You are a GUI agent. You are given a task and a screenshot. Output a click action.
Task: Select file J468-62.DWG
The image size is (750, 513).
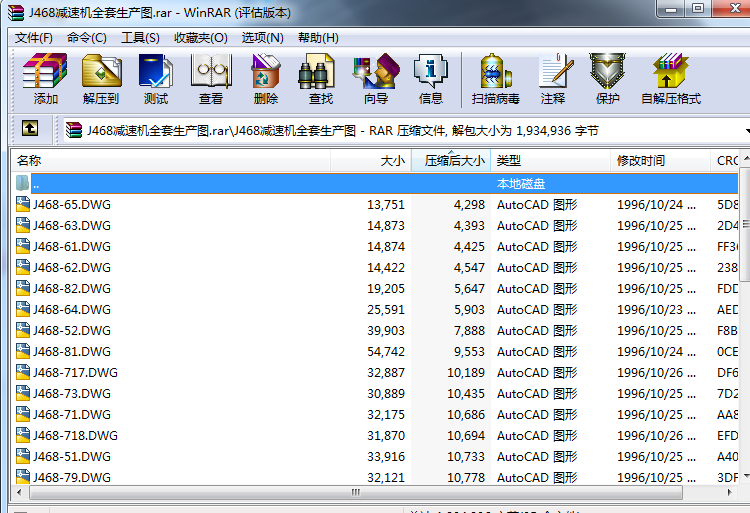click(72, 267)
